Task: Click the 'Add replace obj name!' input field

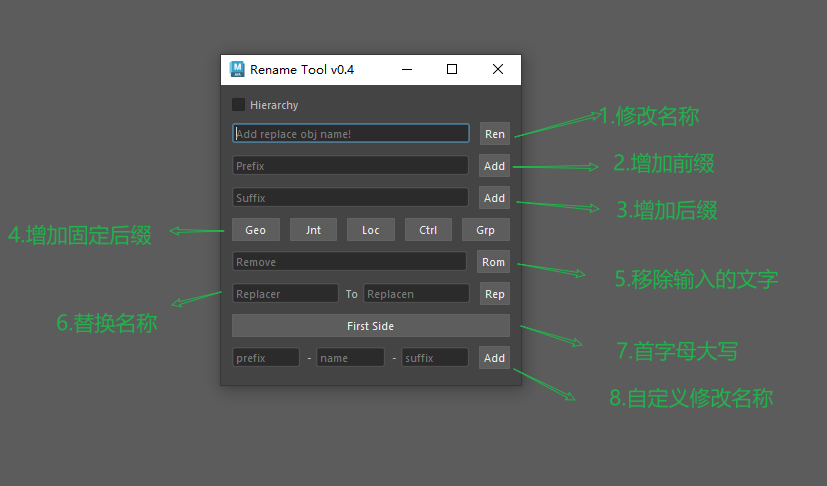Action: pos(351,134)
